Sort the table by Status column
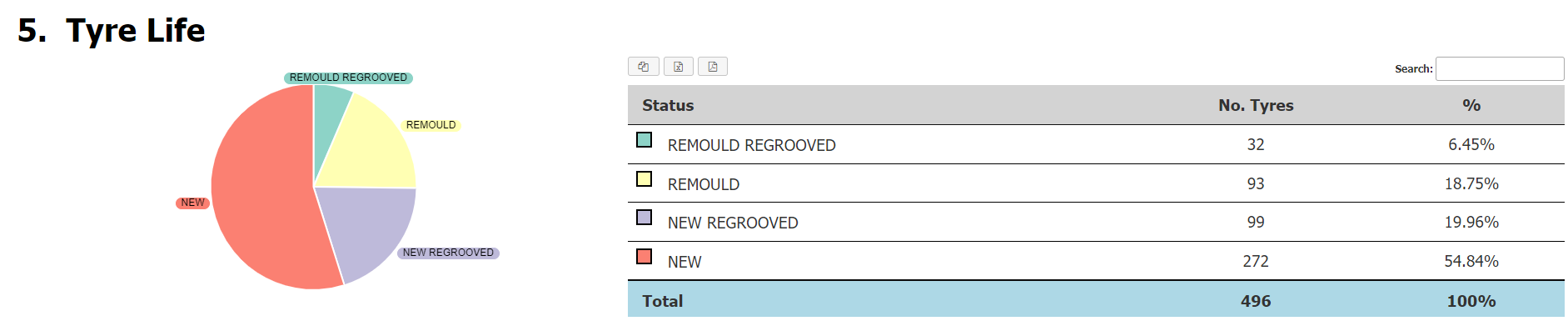1568x336 pixels. 668,105
